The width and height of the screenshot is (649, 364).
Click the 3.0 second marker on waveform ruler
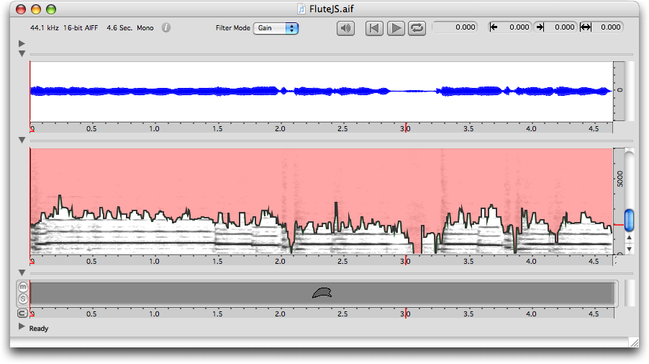[x=405, y=129]
